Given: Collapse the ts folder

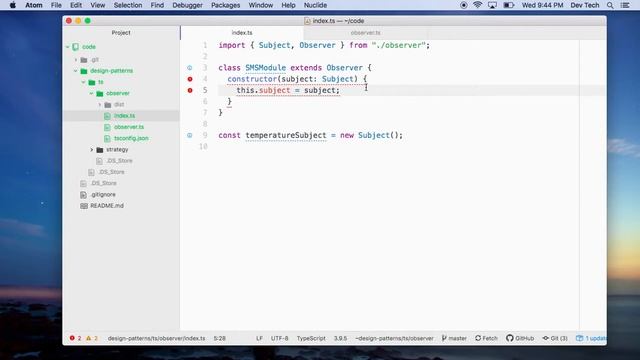Looking at the screenshot, I should [84, 82].
